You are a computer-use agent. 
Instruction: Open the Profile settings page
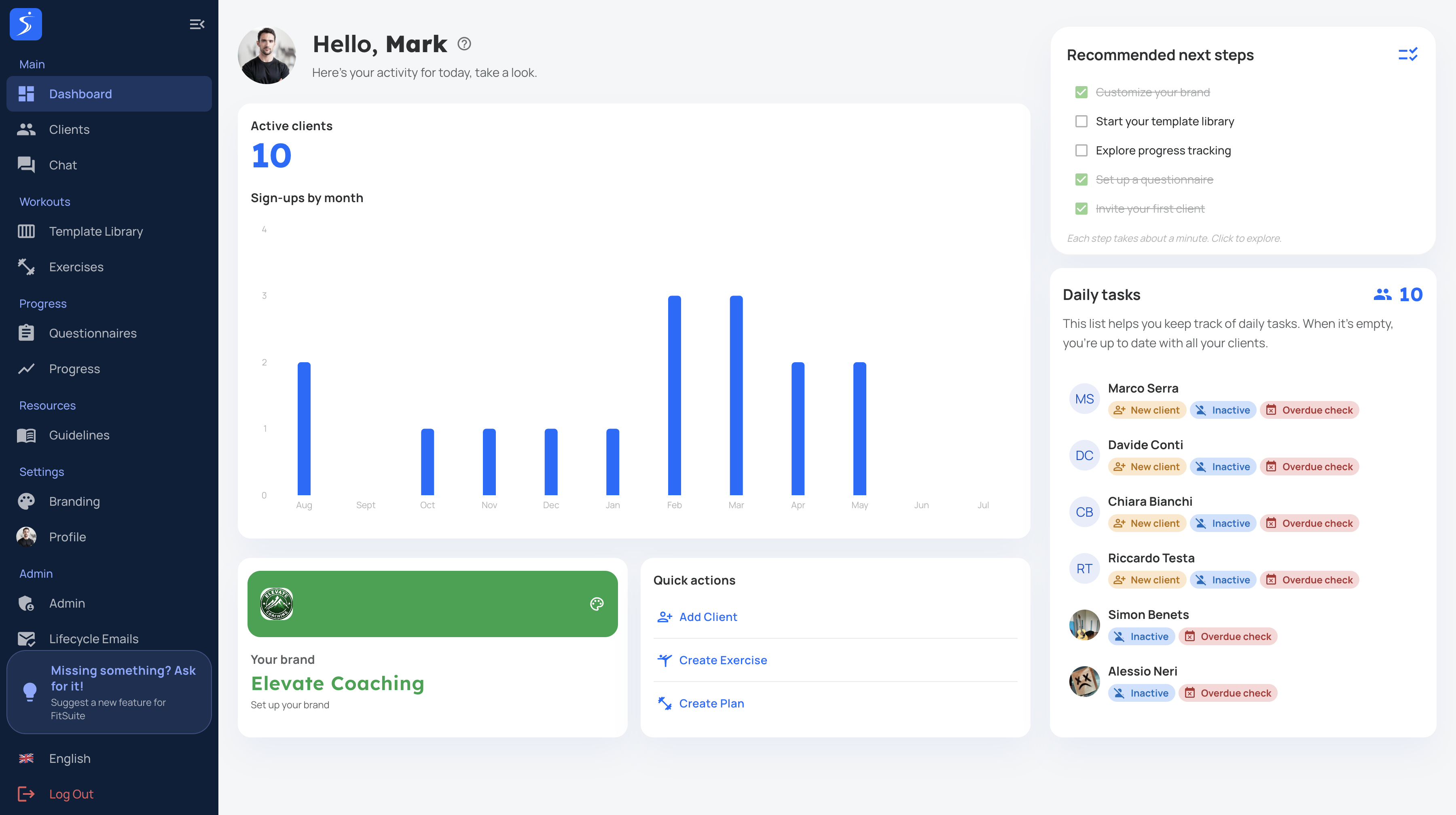coord(109,537)
